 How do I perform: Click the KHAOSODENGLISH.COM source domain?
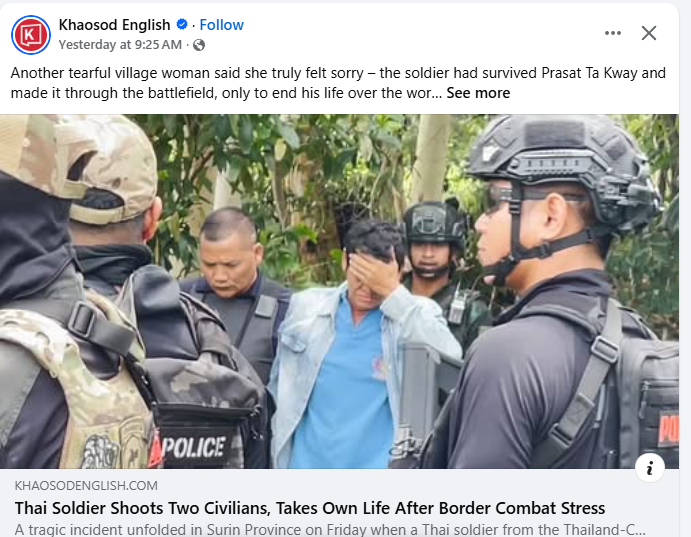point(86,485)
